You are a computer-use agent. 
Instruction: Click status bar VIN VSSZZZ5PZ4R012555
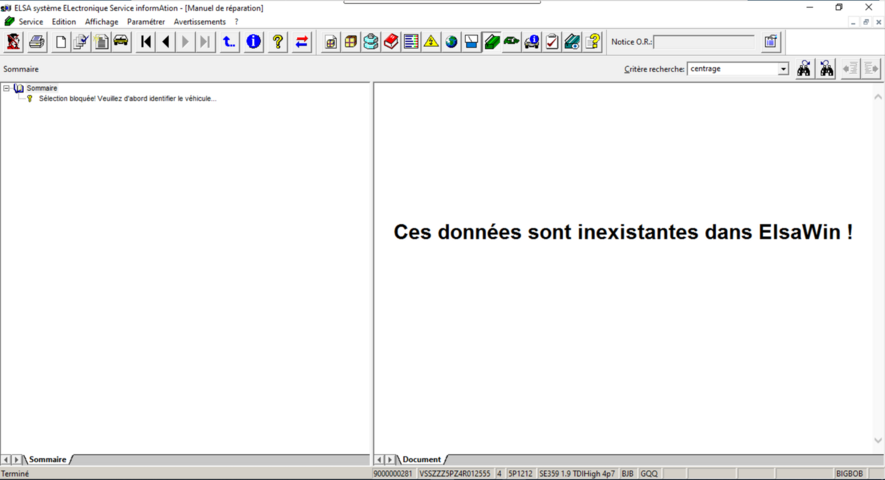[x=454, y=474]
